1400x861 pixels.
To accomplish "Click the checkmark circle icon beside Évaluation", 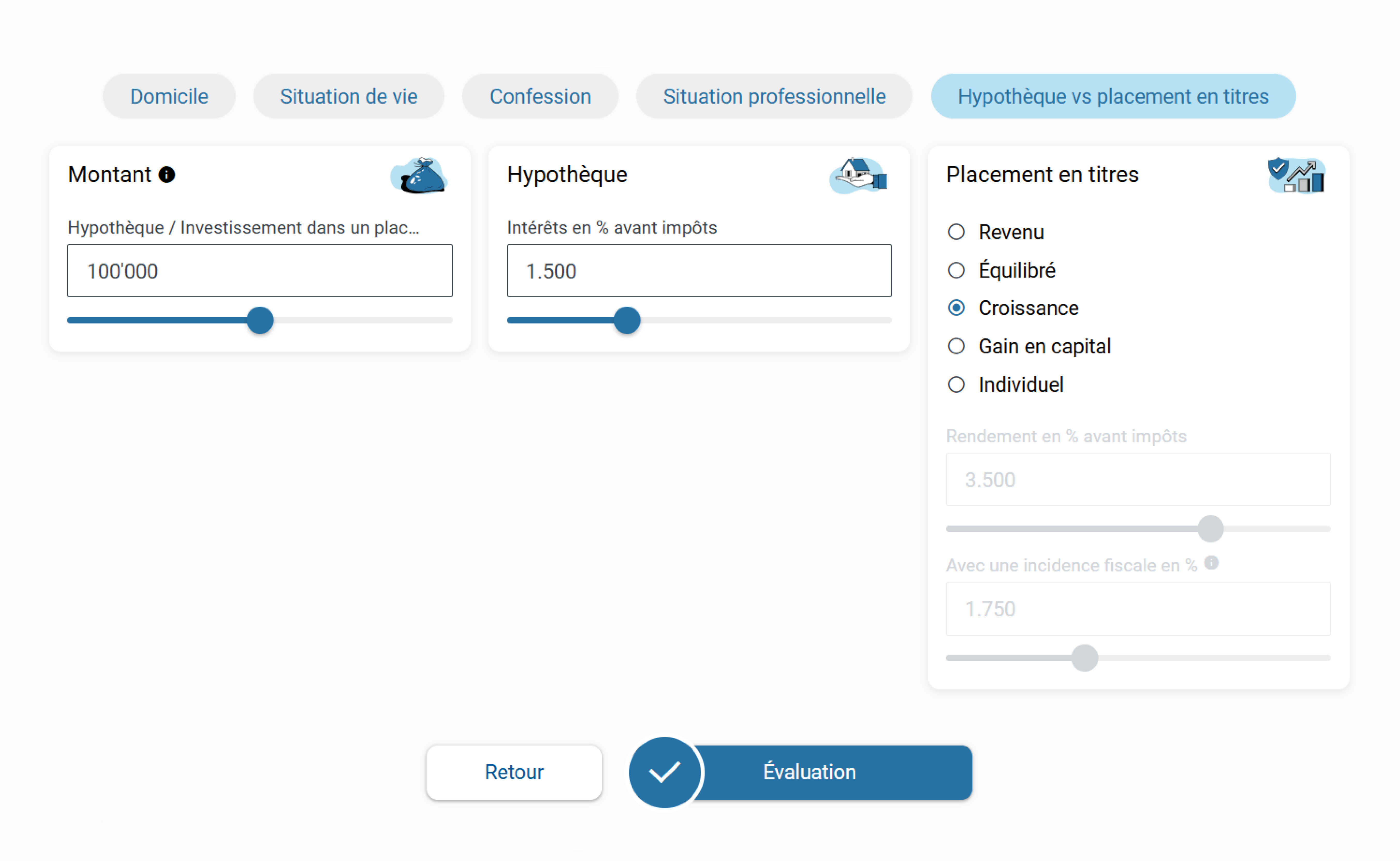I will point(664,772).
